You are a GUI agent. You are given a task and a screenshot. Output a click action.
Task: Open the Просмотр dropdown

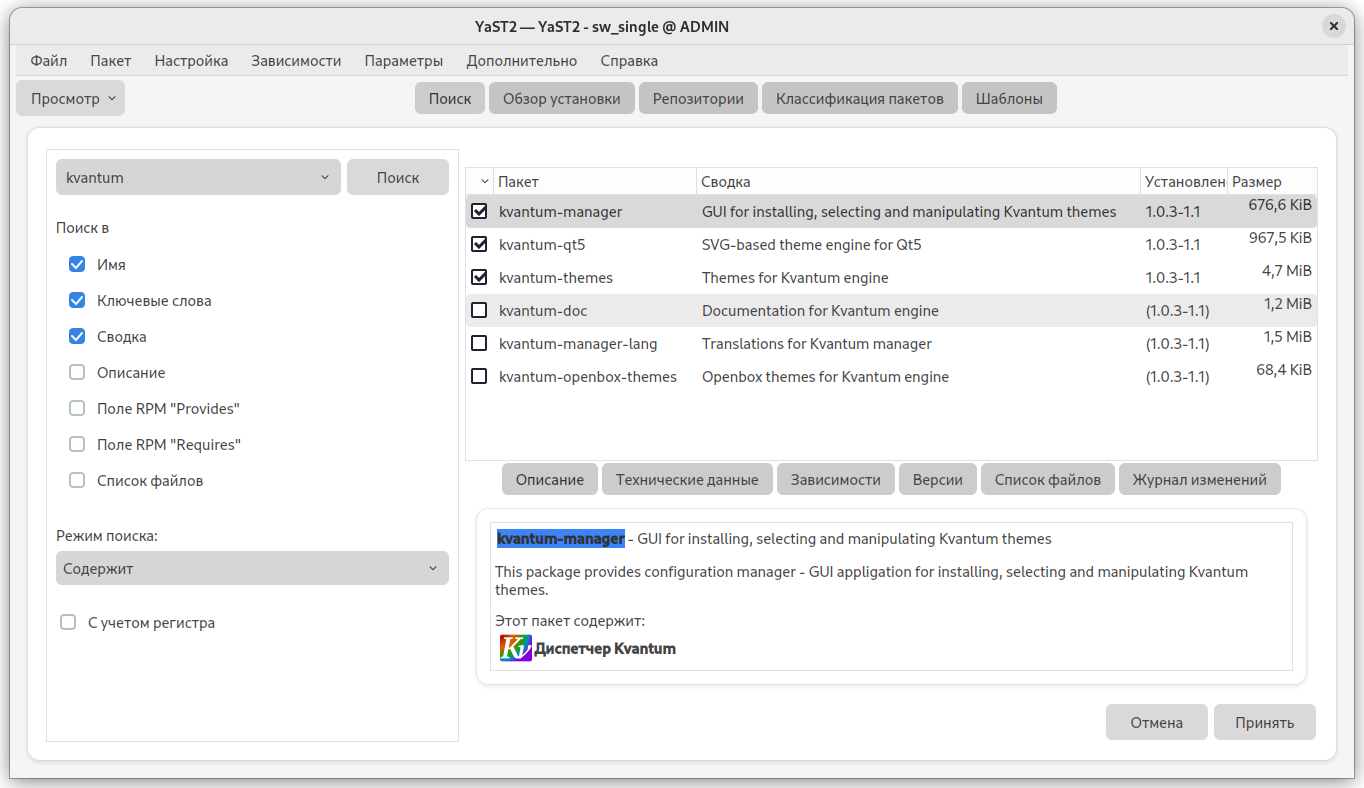pos(71,99)
